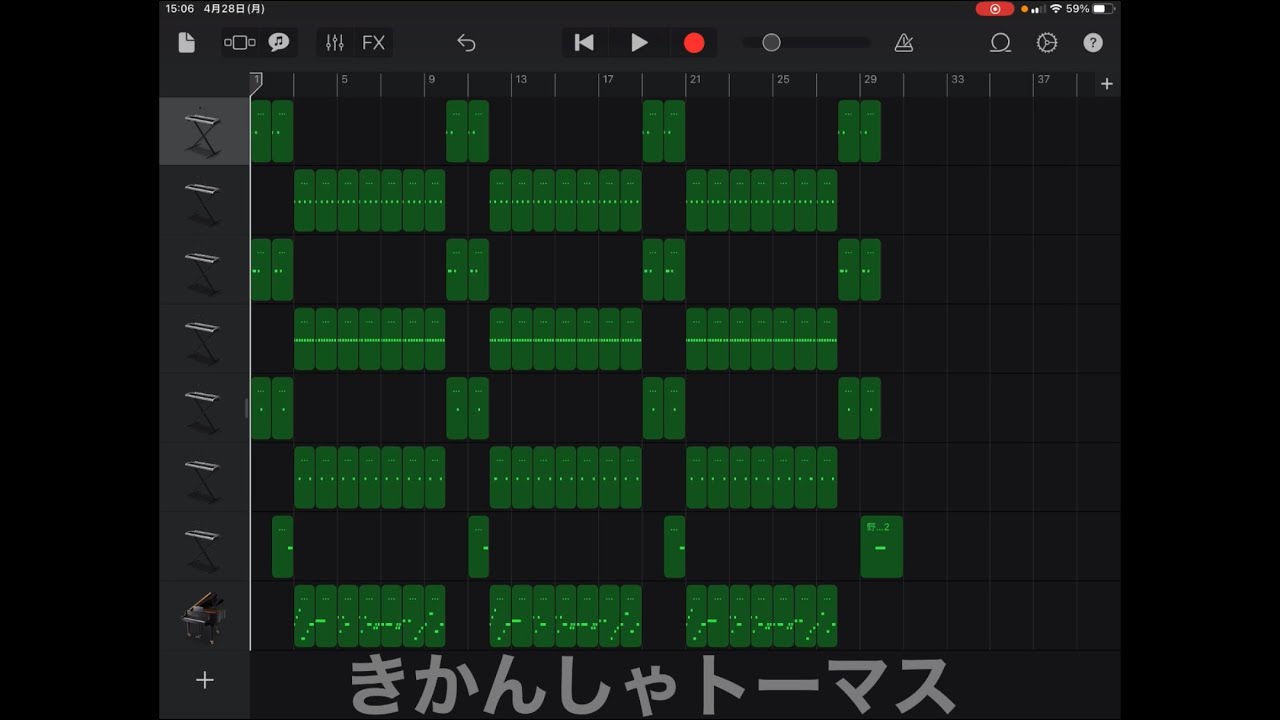Jump to bar 33 on ruler
The image size is (1280, 720).
[x=957, y=79]
